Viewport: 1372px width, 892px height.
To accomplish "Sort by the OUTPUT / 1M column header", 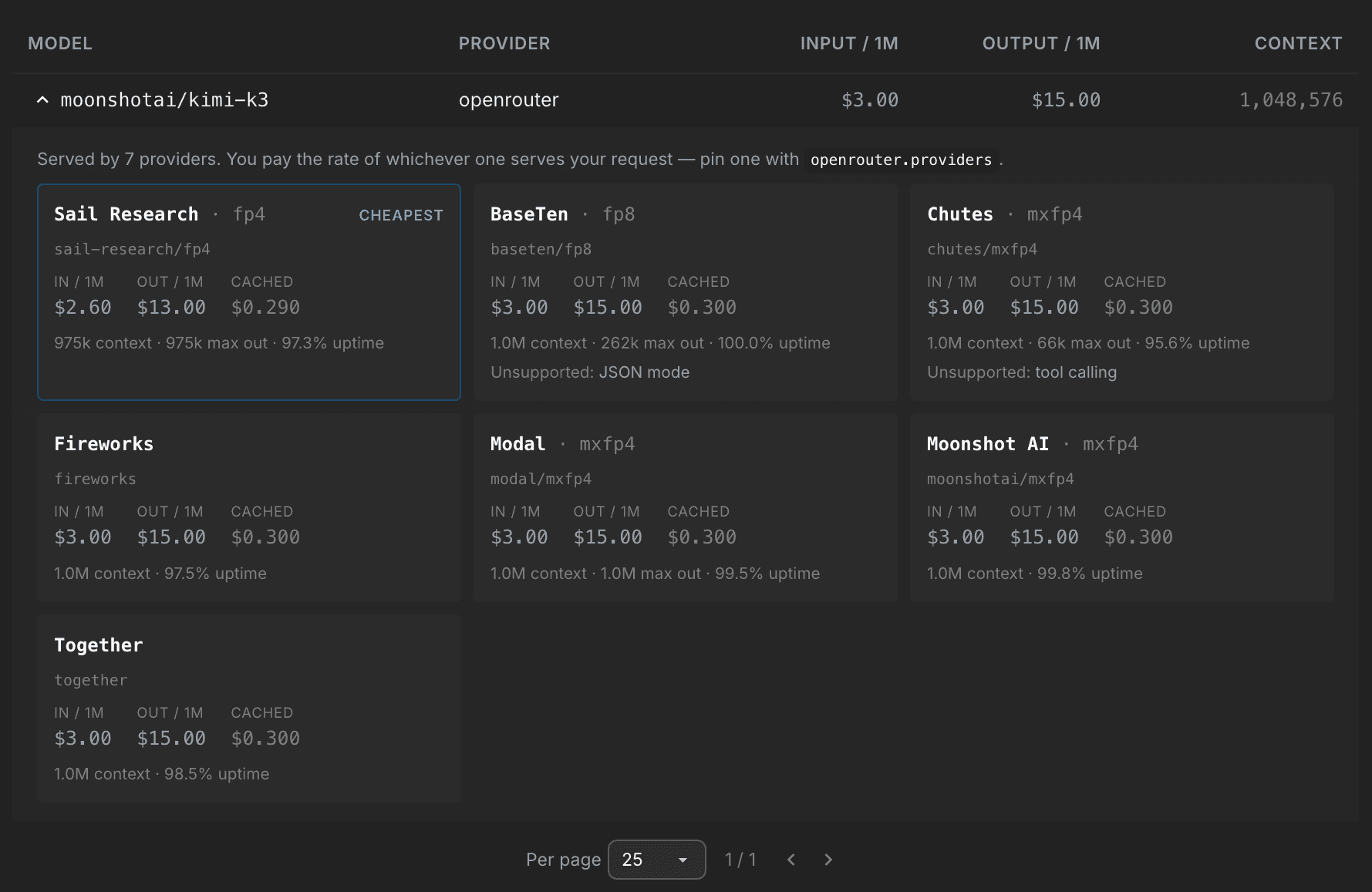I will [x=1041, y=43].
